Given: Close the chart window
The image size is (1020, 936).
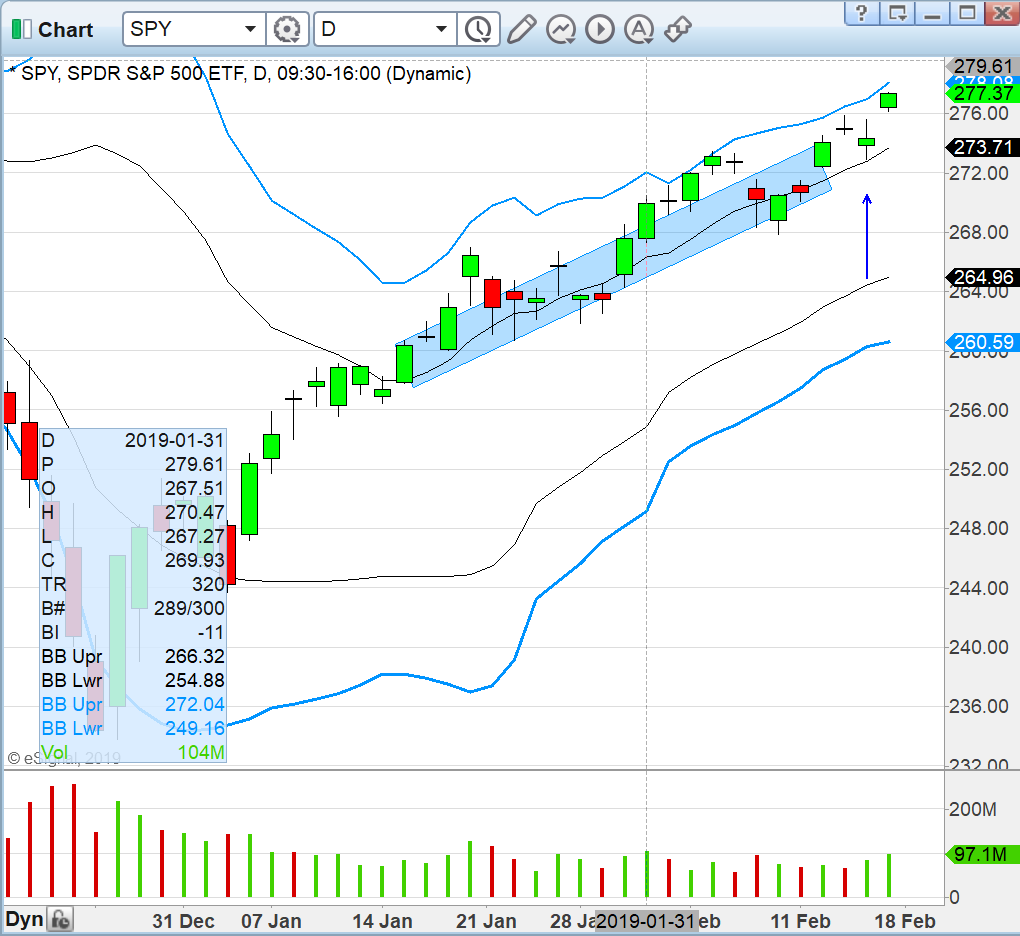Looking at the screenshot, I should tap(1002, 12).
